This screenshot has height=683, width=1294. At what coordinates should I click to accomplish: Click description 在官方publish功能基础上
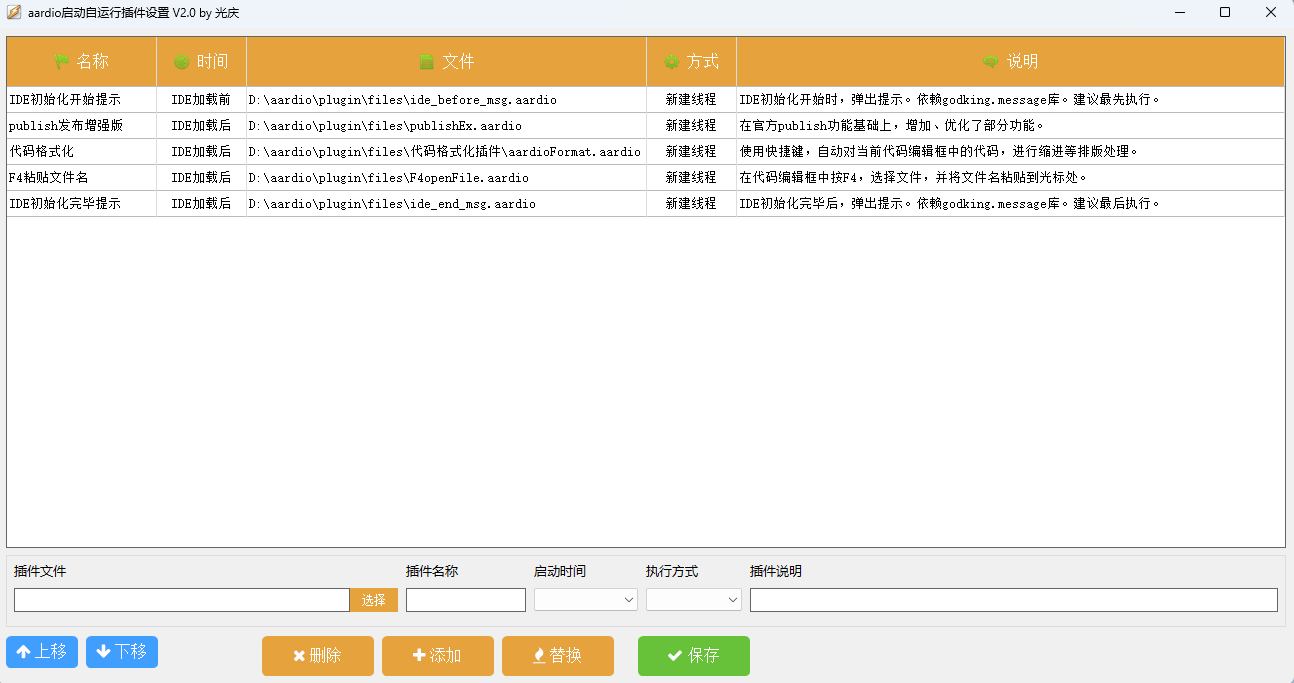point(893,126)
